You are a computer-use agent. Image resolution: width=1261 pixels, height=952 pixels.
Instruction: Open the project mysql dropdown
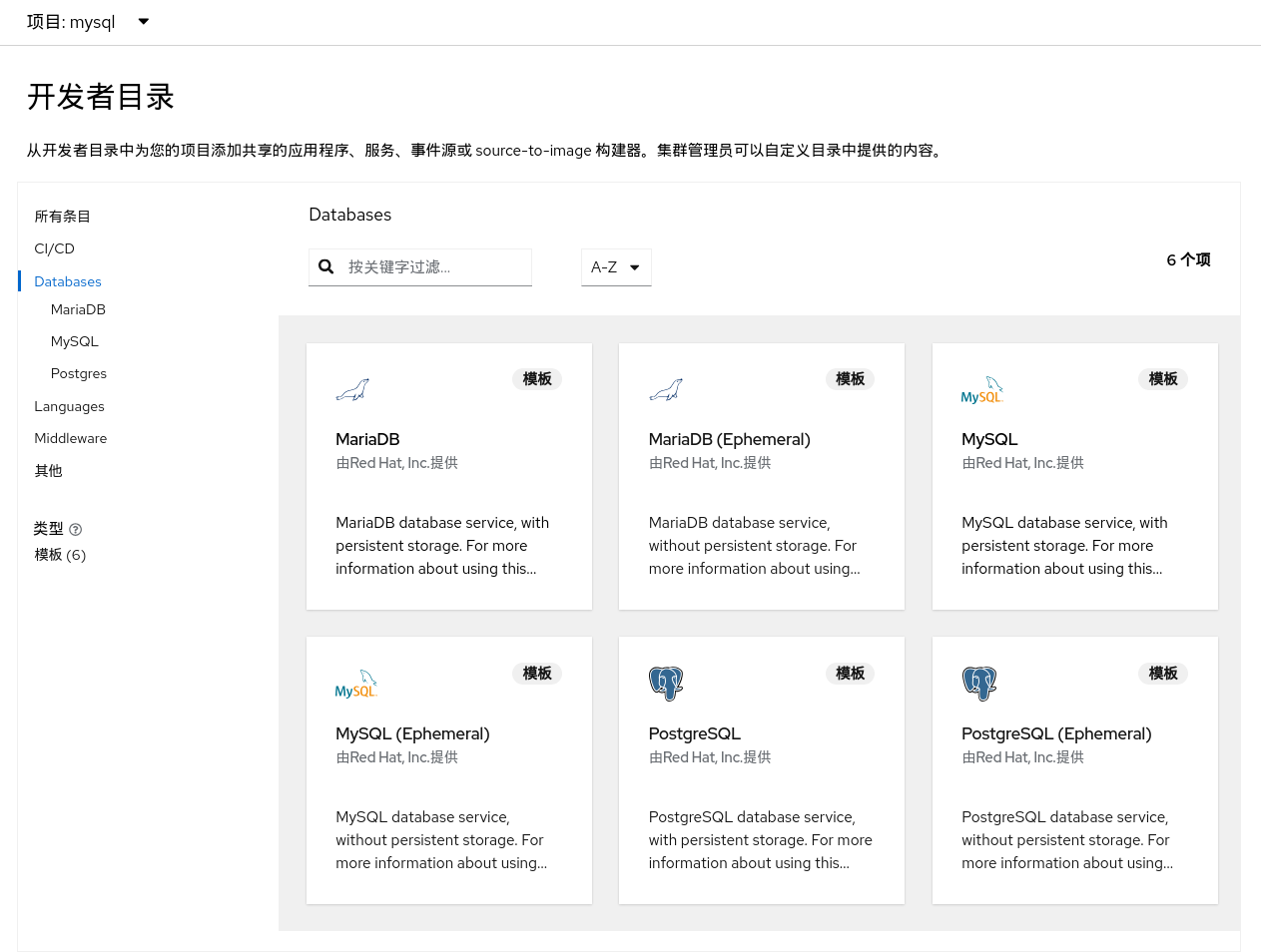point(88,22)
